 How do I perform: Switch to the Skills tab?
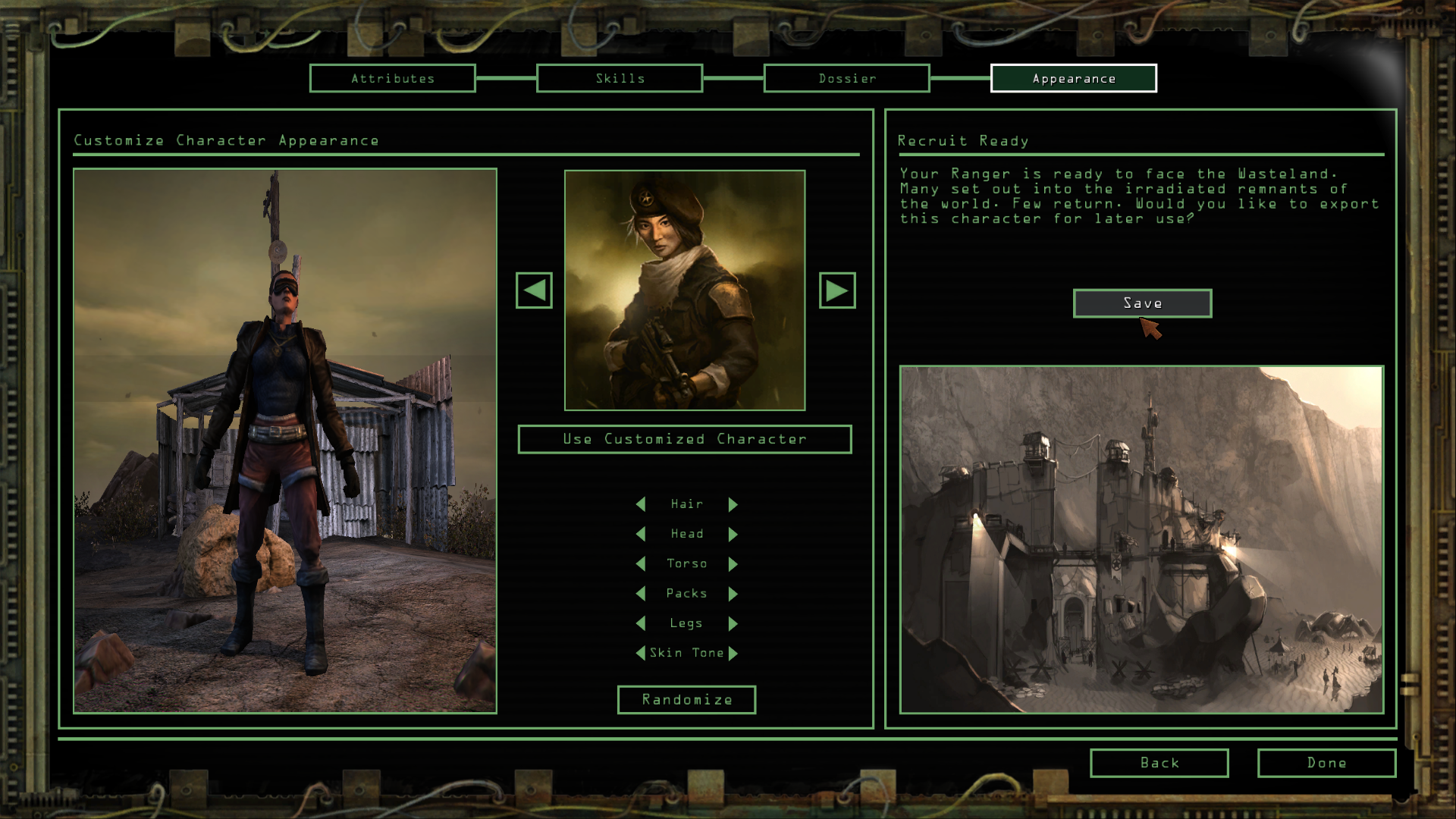(620, 78)
